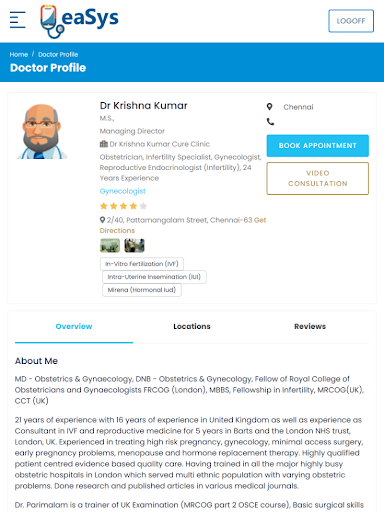Go to Home breadcrumb link
The width and height of the screenshot is (384, 512).
19,54
